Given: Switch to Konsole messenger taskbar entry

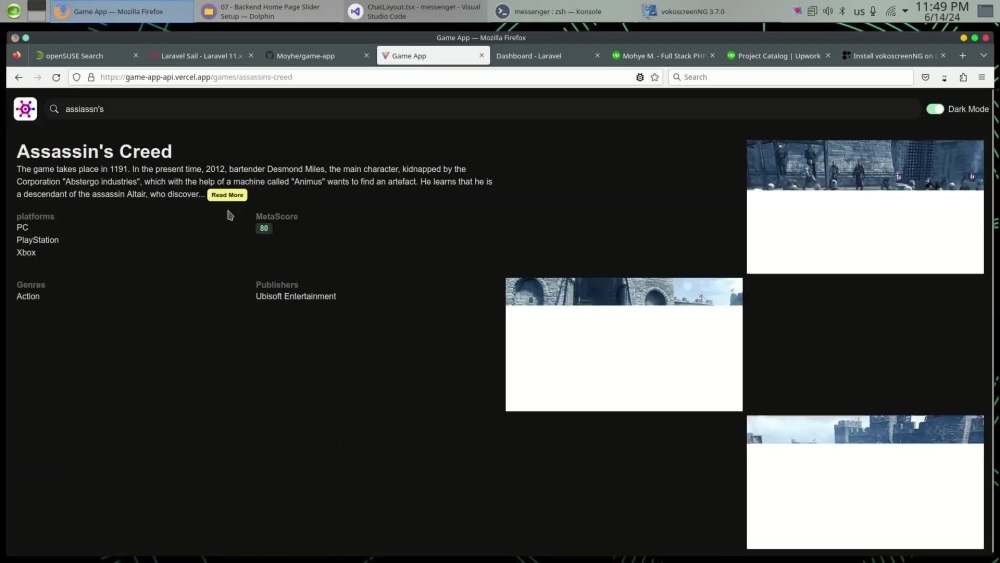Looking at the screenshot, I should tap(557, 11).
